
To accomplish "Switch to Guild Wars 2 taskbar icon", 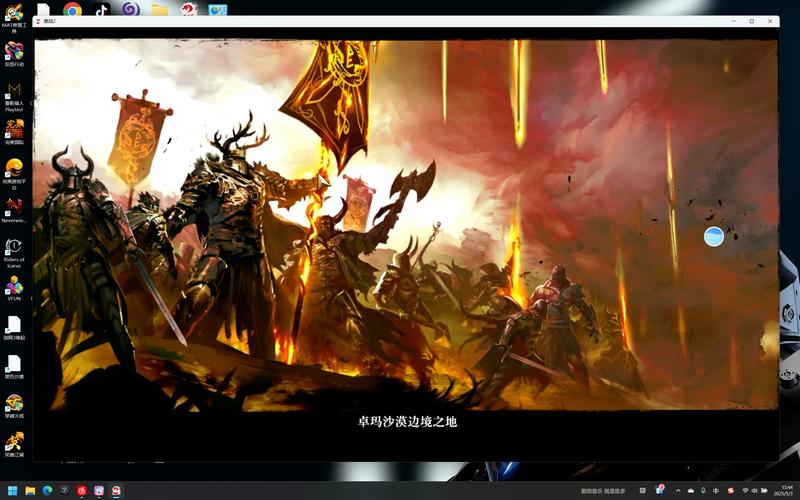I will [x=116, y=491].
